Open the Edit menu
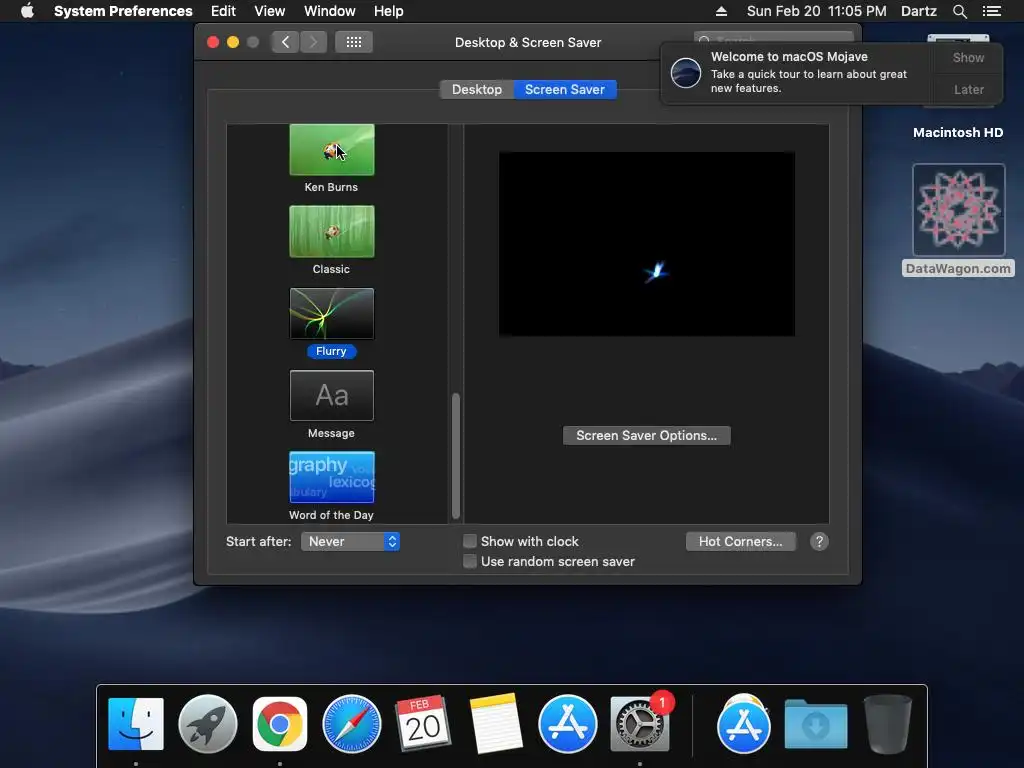 tap(223, 11)
